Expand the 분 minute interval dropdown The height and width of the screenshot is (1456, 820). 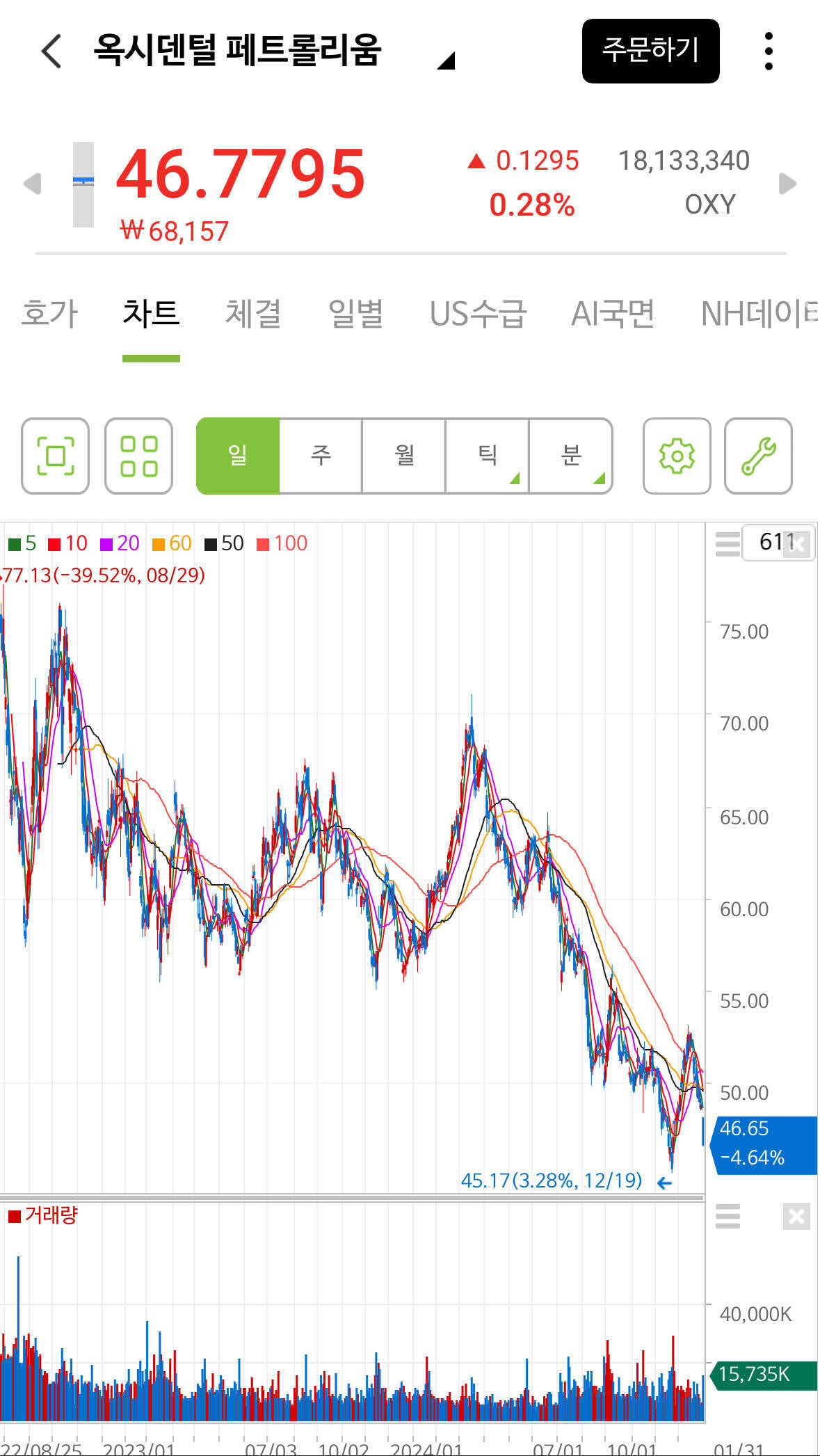(571, 456)
